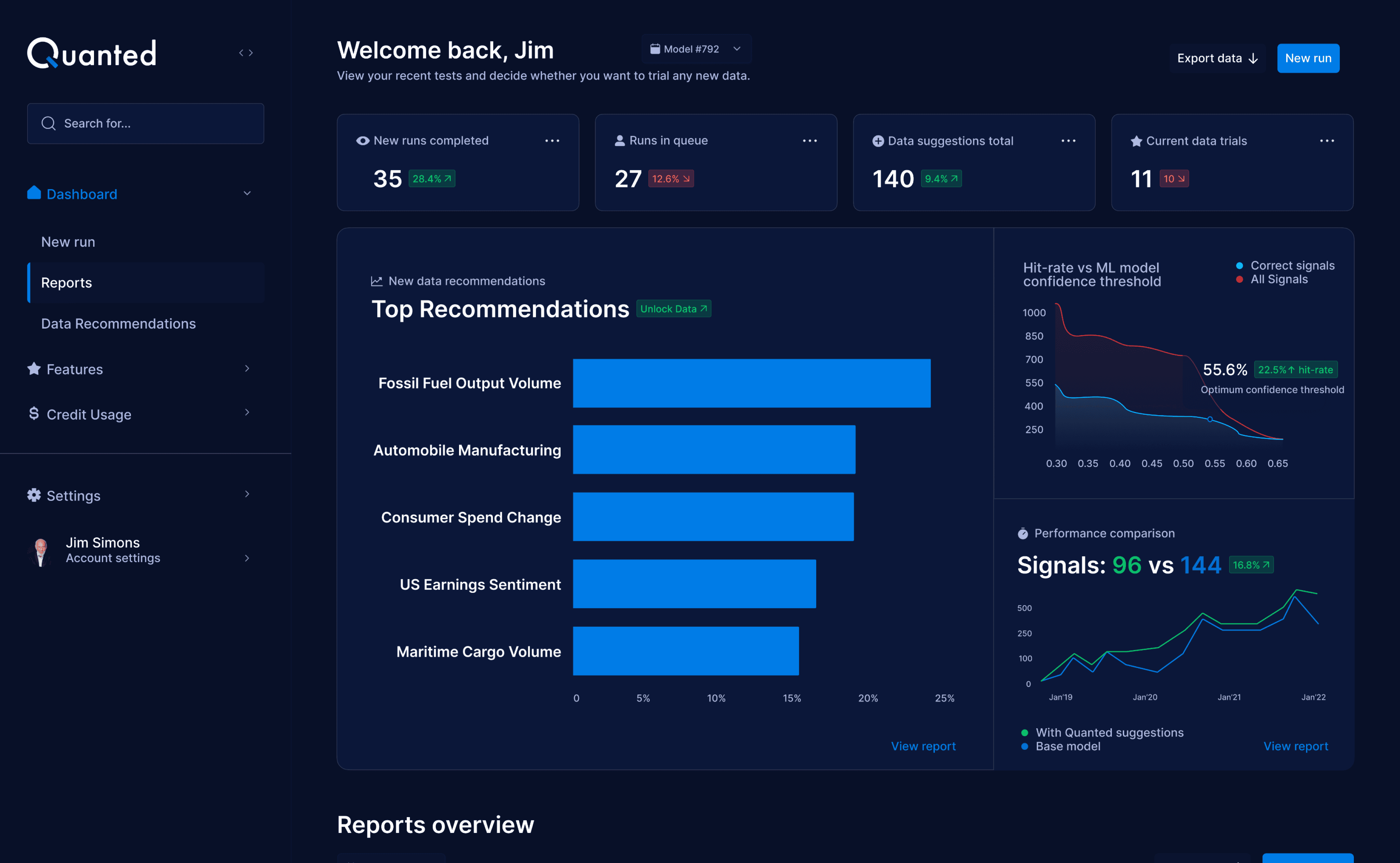The width and height of the screenshot is (1400, 863).
Task: Click the Fossil Fuel Output Volume bar
Action: 752,383
